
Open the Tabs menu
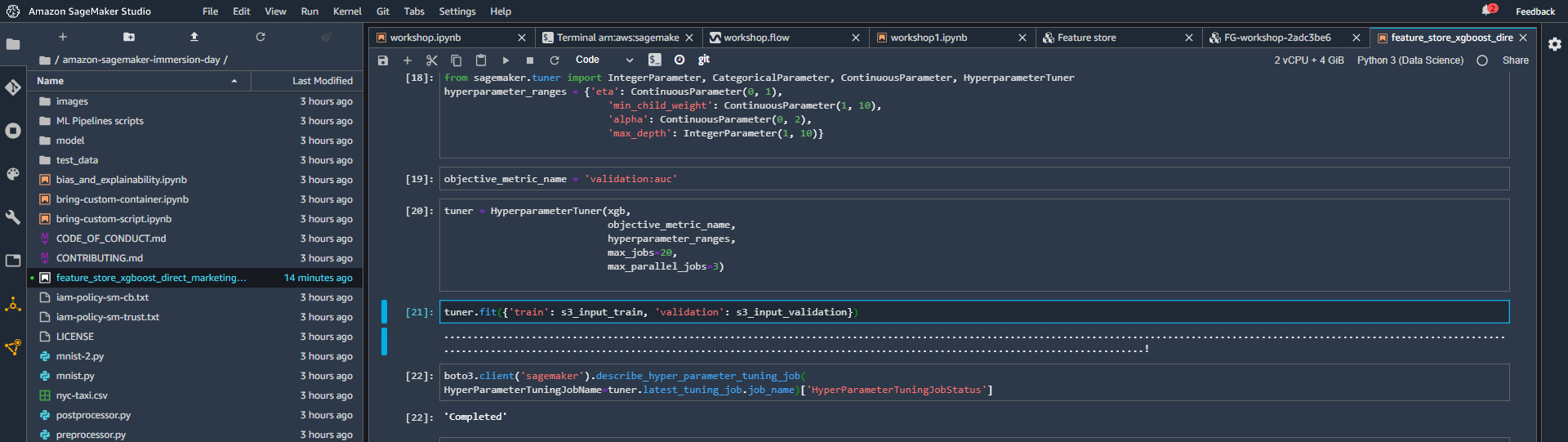(x=414, y=11)
